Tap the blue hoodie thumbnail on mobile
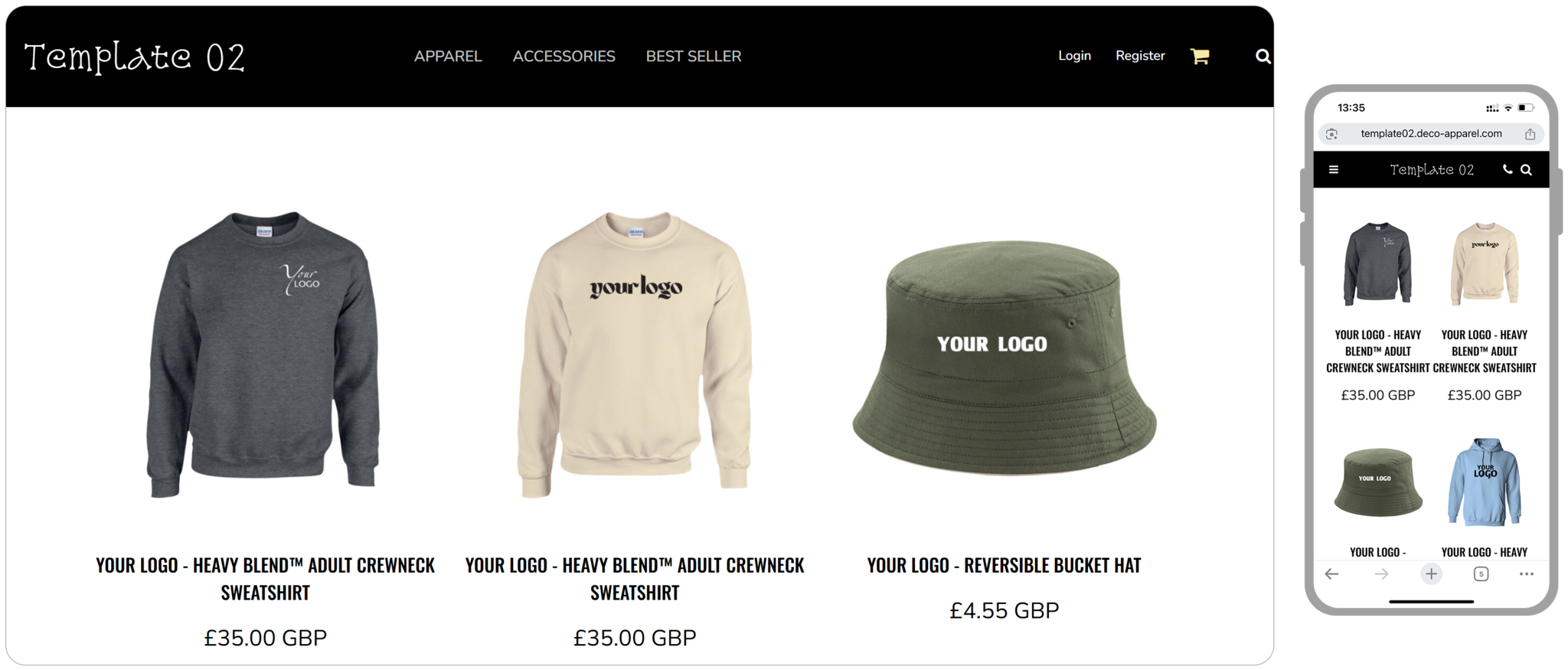Image resolution: width=1568 pixels, height=670 pixels. [x=1485, y=482]
